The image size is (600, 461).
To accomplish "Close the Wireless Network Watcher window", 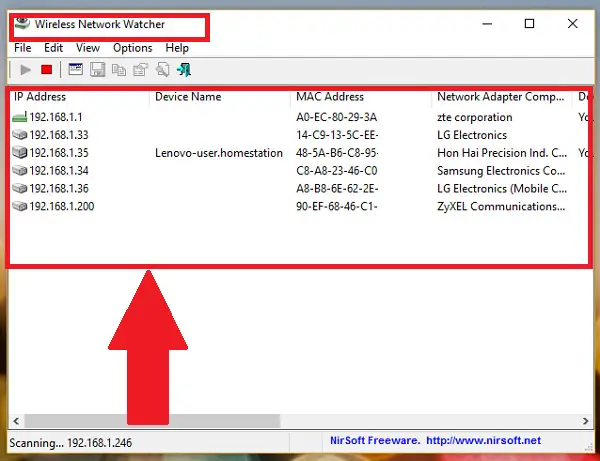I will (572, 24).
